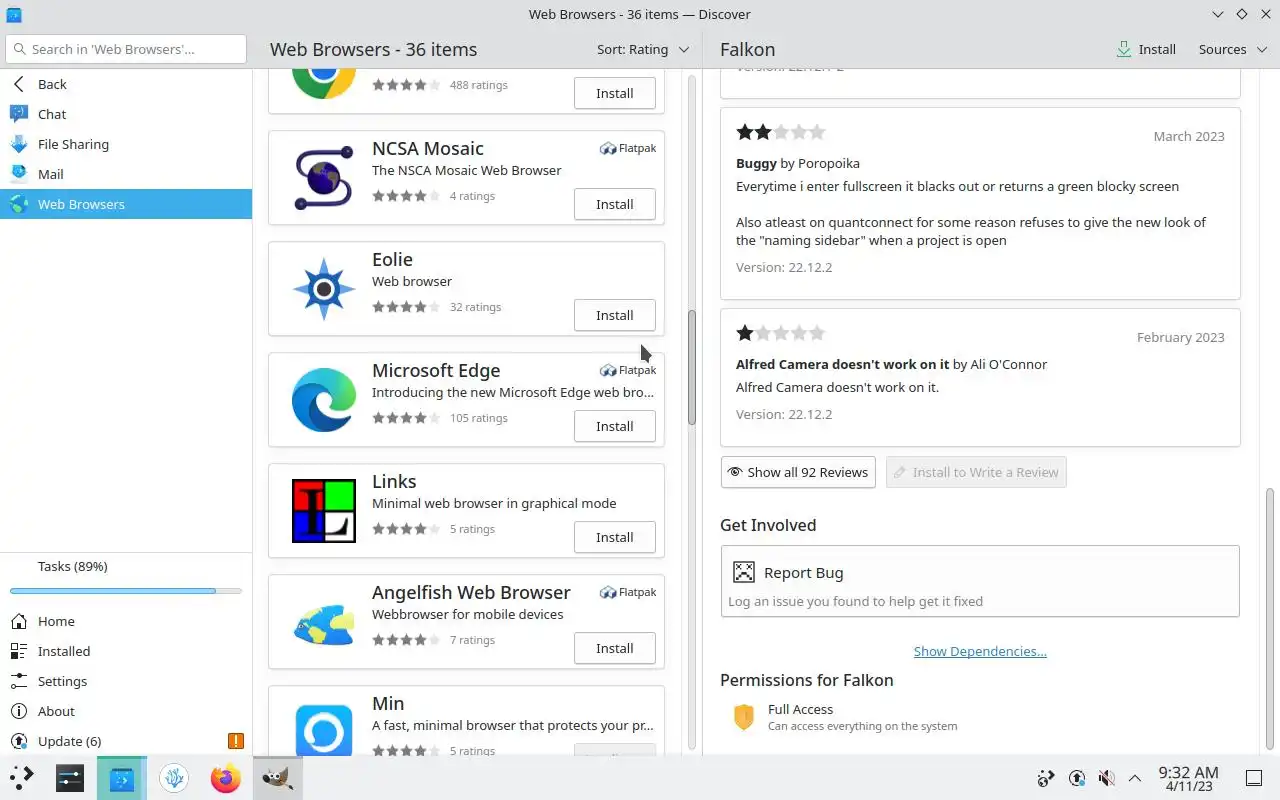Open the Installed page
The height and width of the screenshot is (800, 1280).
(x=126, y=651)
